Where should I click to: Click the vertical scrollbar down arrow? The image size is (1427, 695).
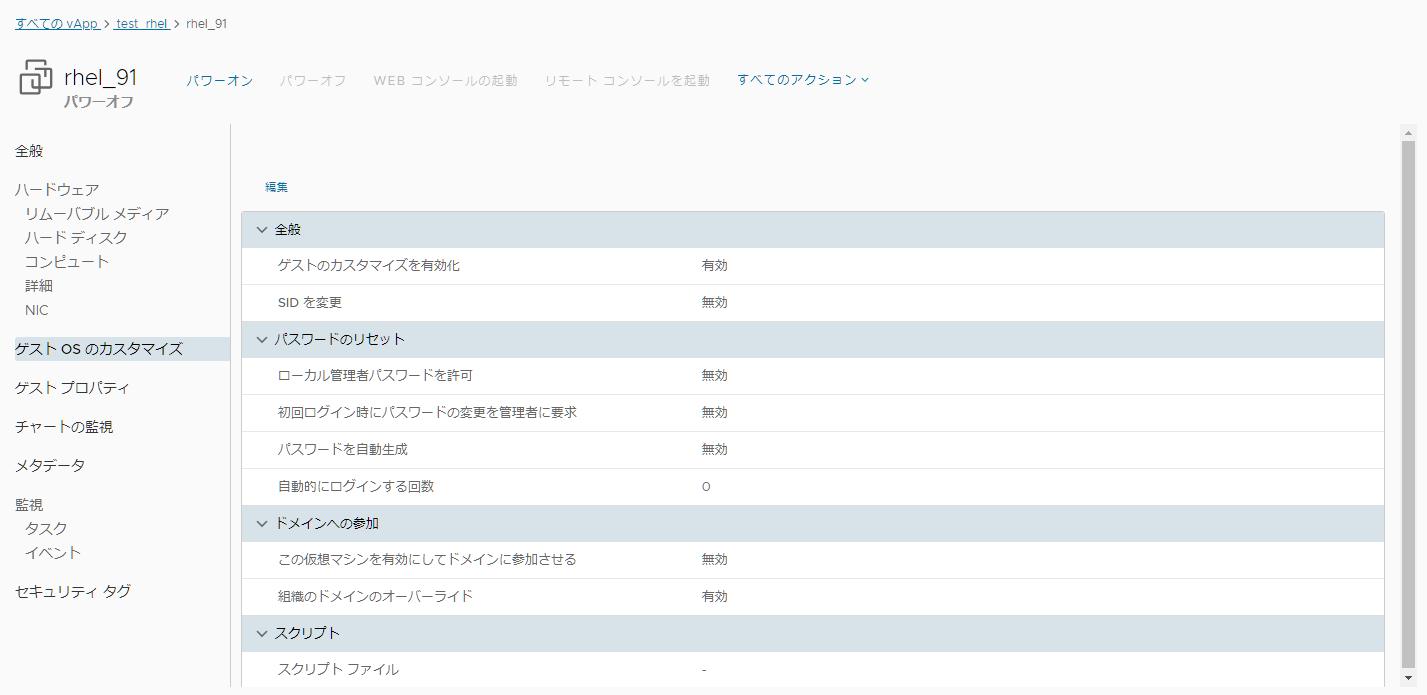pos(1408,677)
